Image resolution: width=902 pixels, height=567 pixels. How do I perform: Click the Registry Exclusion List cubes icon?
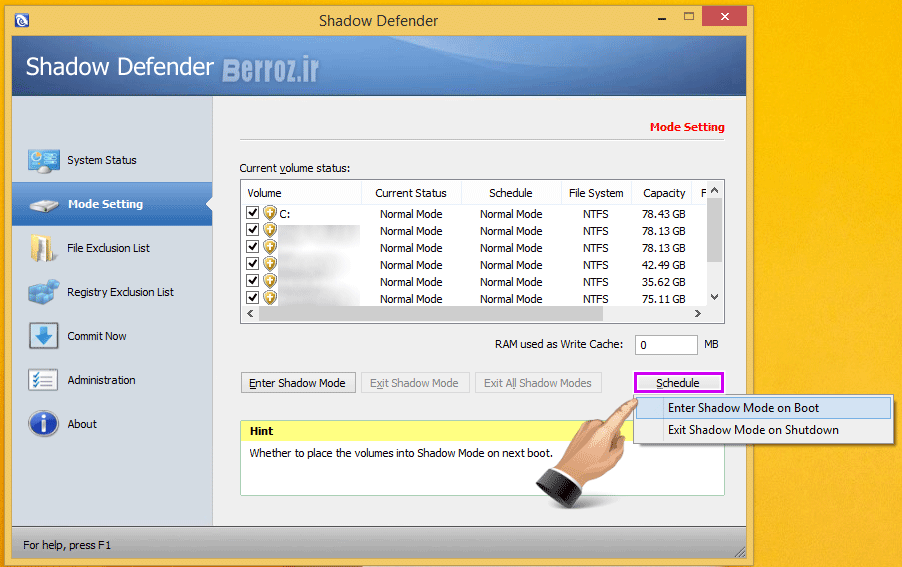click(44, 292)
